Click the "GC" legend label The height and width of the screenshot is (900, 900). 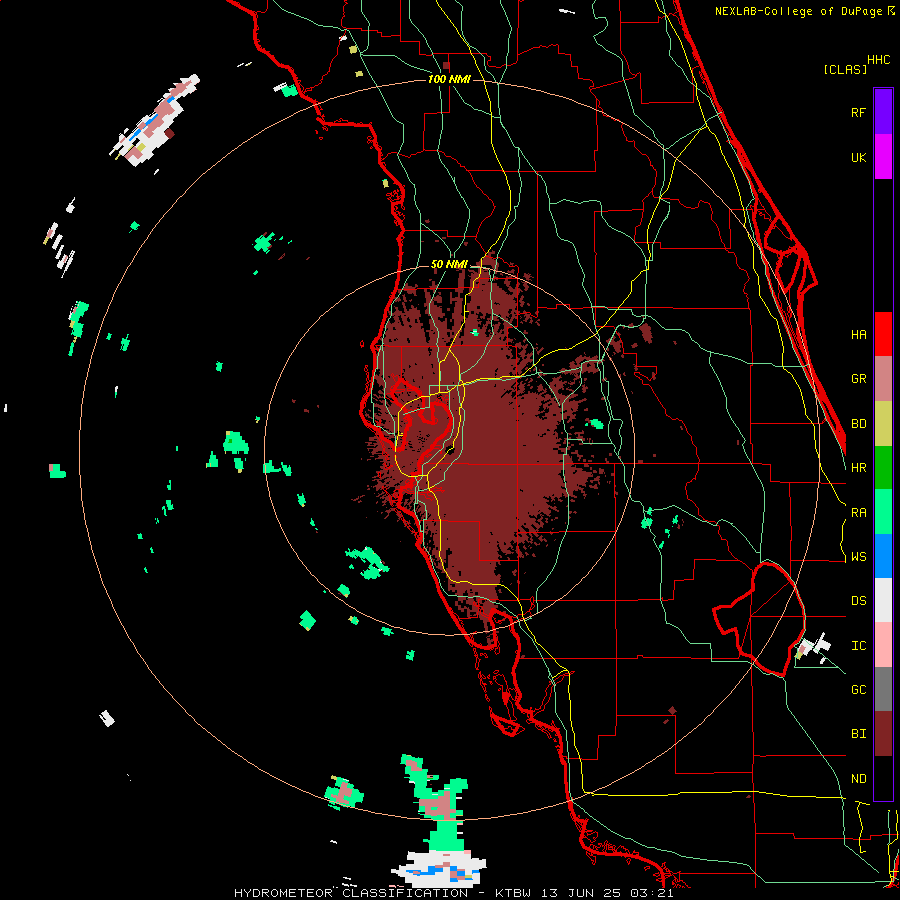[858, 690]
